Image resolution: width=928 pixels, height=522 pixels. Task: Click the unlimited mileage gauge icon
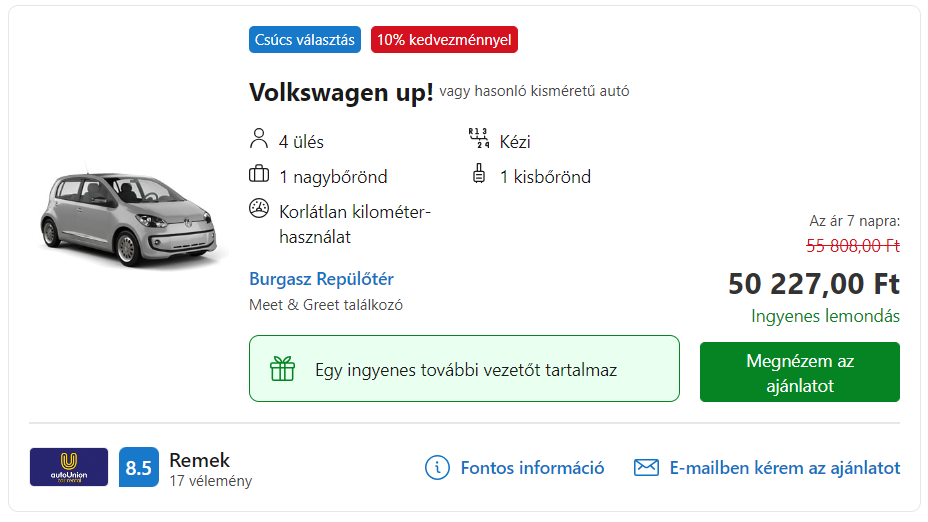point(259,208)
